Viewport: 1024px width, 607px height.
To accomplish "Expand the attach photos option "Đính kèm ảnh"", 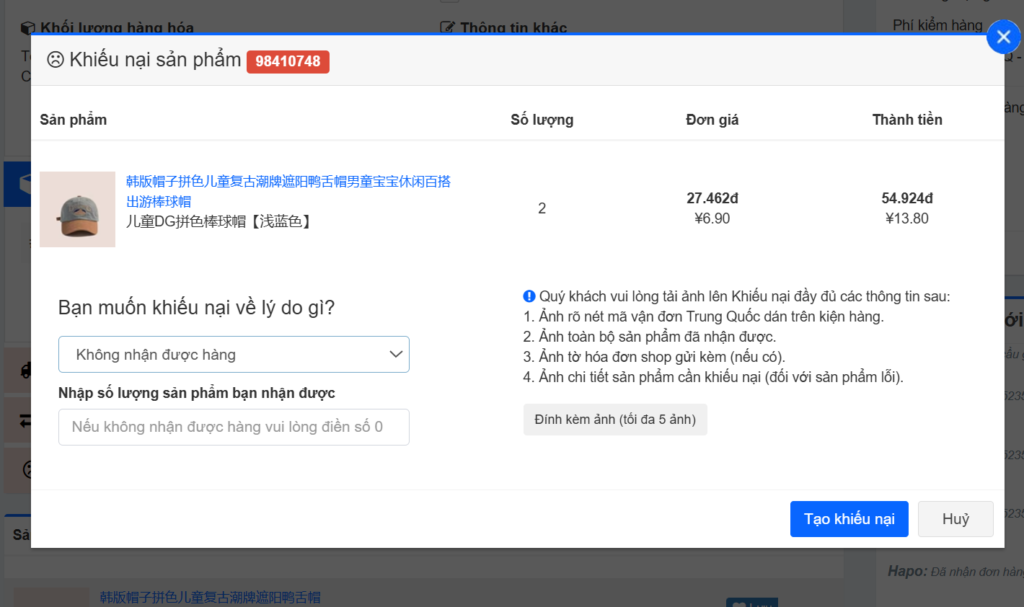I will click(x=615, y=419).
